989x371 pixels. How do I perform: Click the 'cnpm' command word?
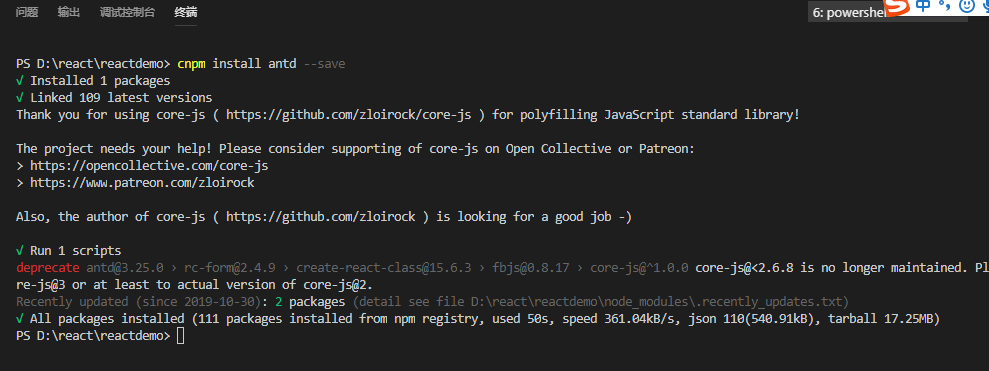[191, 64]
